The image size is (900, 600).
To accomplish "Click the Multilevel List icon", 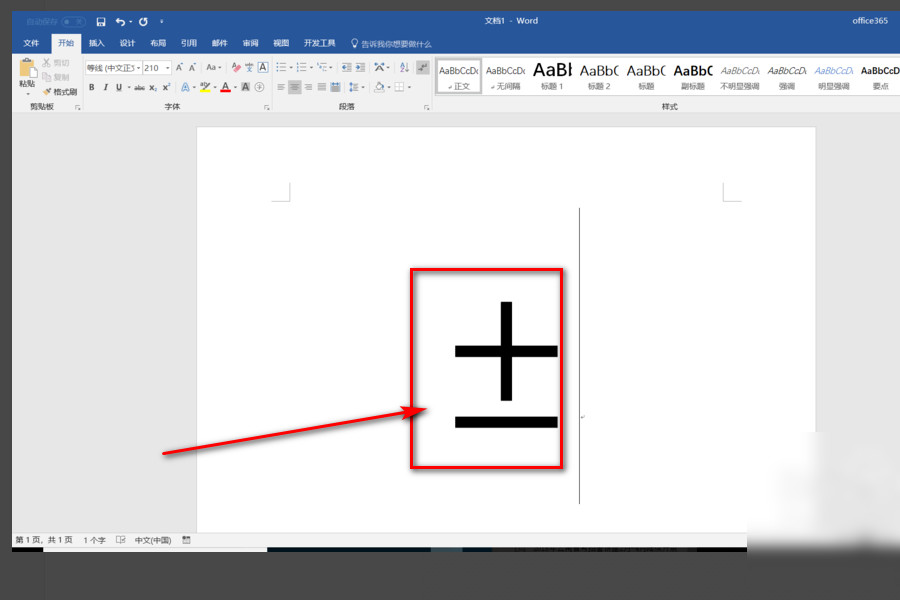I will click(x=322, y=68).
